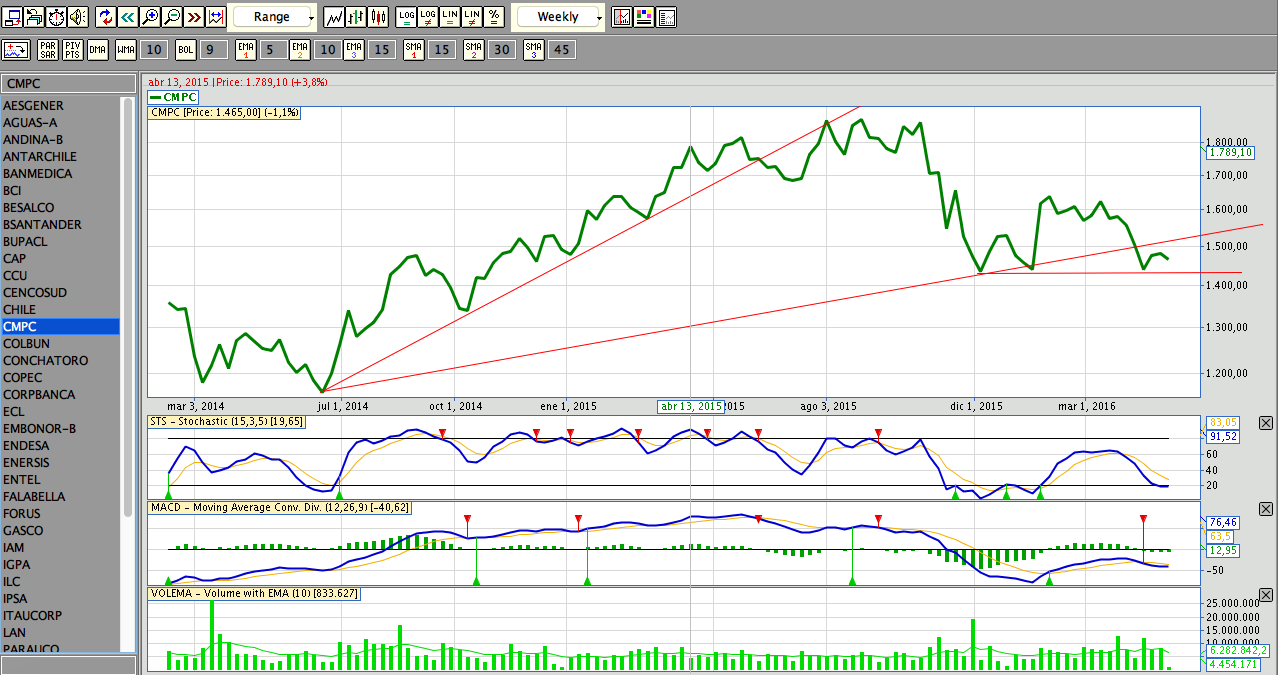Zoom in on the chart

tap(150, 17)
